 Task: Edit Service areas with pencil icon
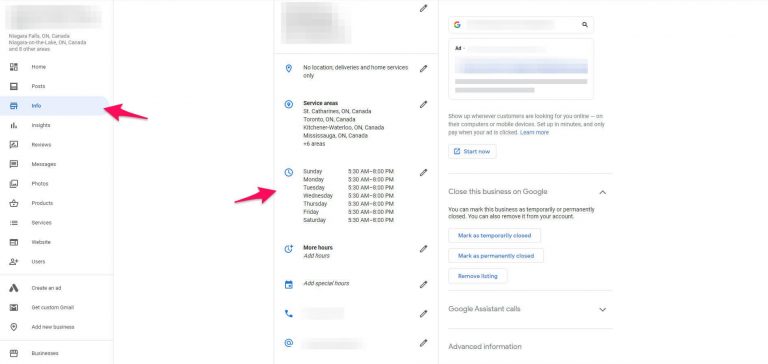423,104
